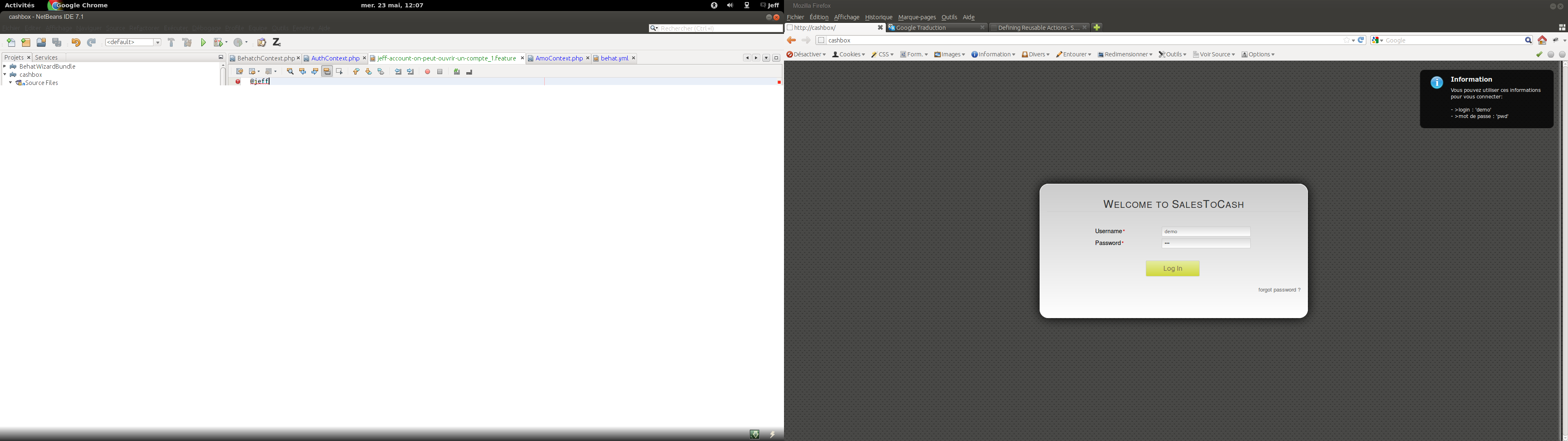
Task: Click the Profile Project icon
Action: pos(238,42)
